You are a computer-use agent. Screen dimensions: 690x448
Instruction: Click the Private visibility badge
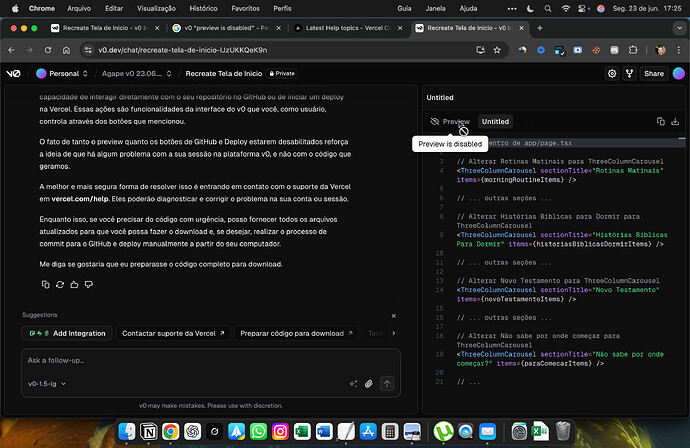click(x=282, y=73)
